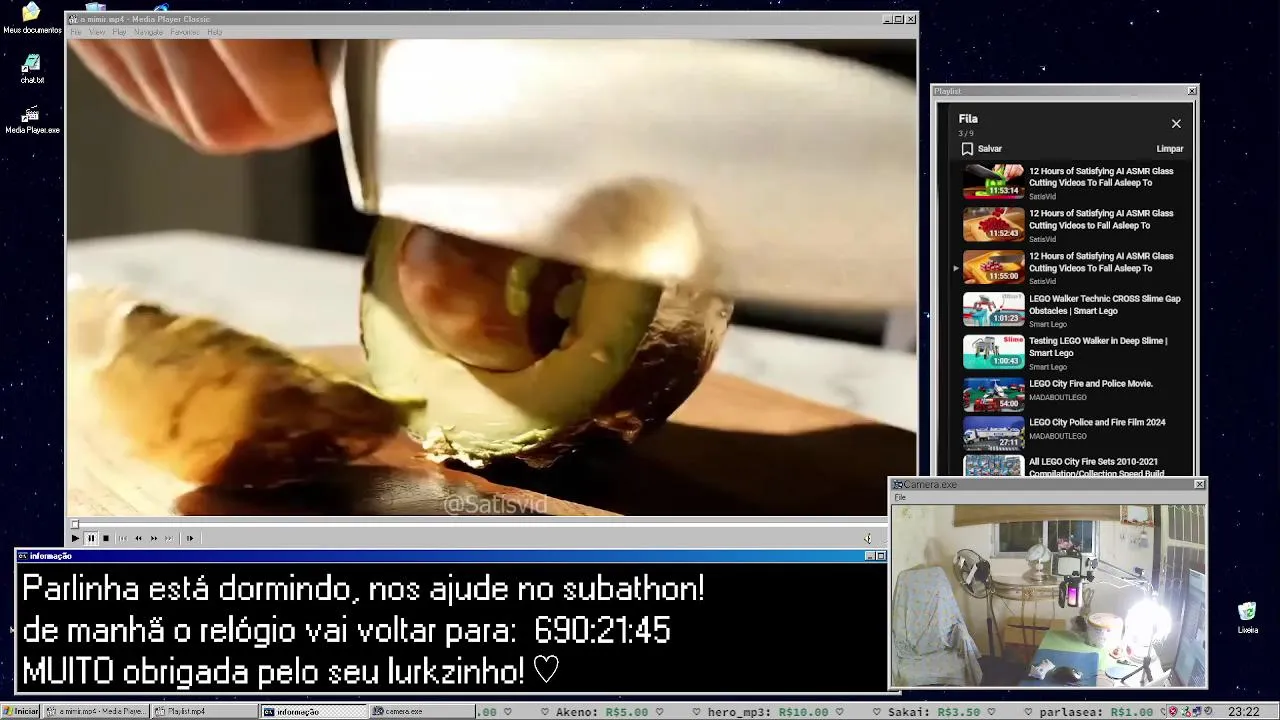Click the decrease speed rewind button
This screenshot has height=720, width=1280.
point(138,538)
